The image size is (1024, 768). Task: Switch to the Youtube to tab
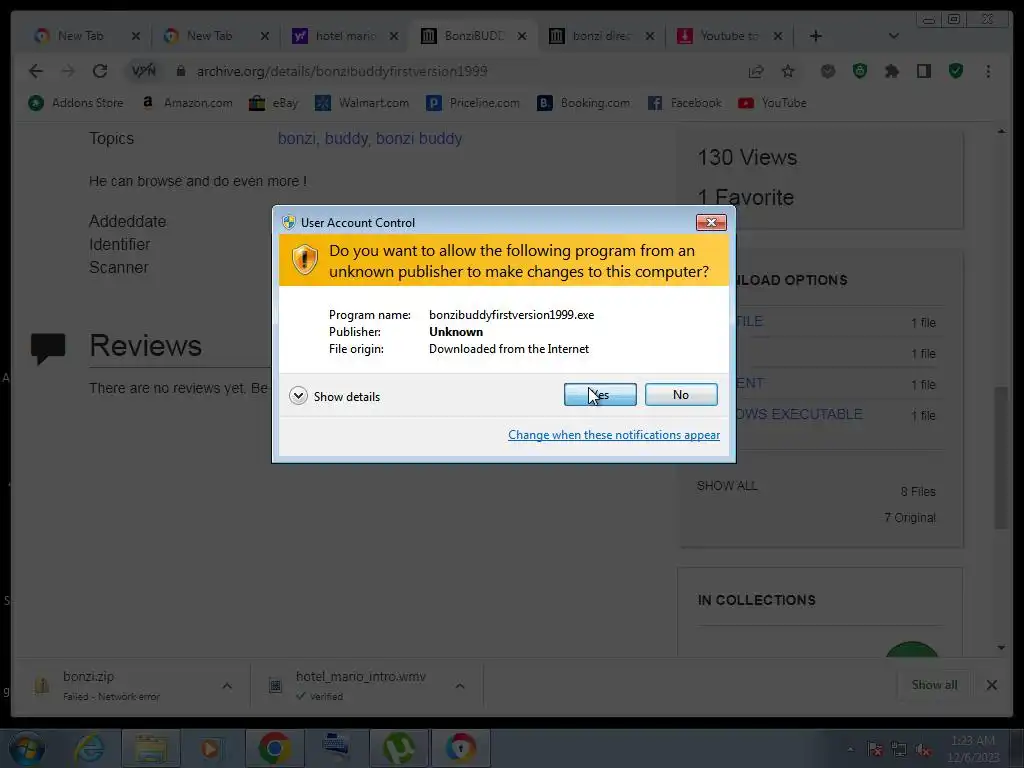coord(729,36)
